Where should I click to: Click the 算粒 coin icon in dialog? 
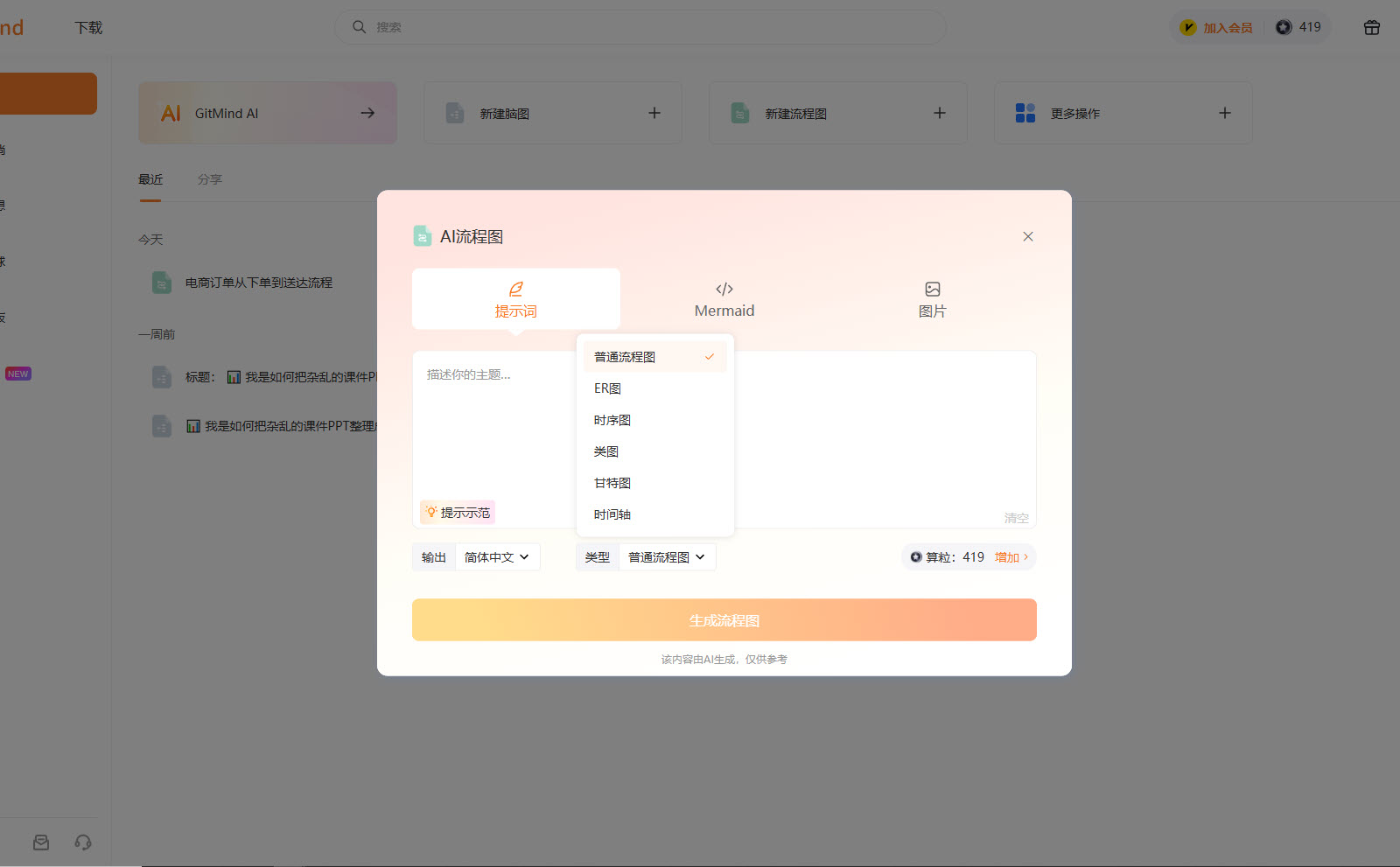(x=916, y=557)
